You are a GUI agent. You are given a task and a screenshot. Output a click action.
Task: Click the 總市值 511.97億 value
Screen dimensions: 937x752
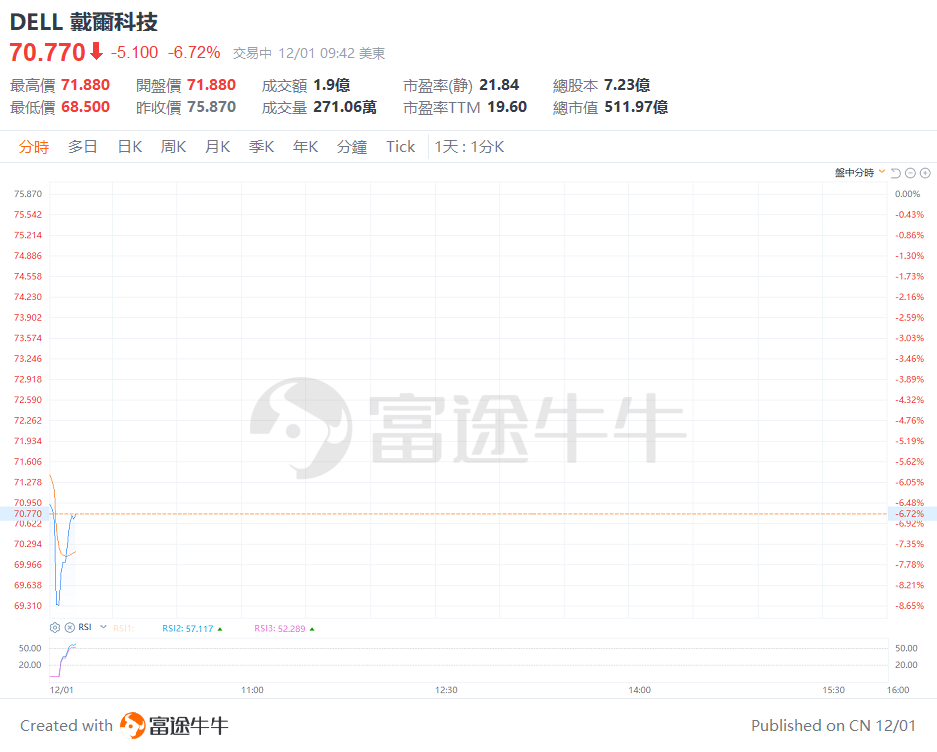(636, 107)
